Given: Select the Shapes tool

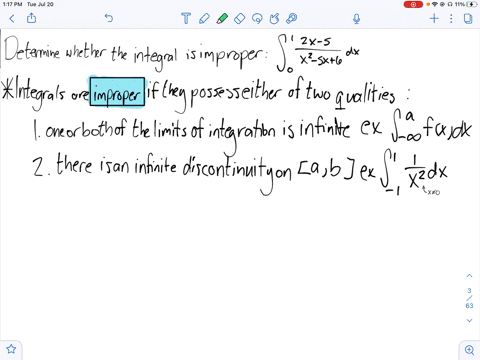Looking at the screenshot, I should 274,18.
